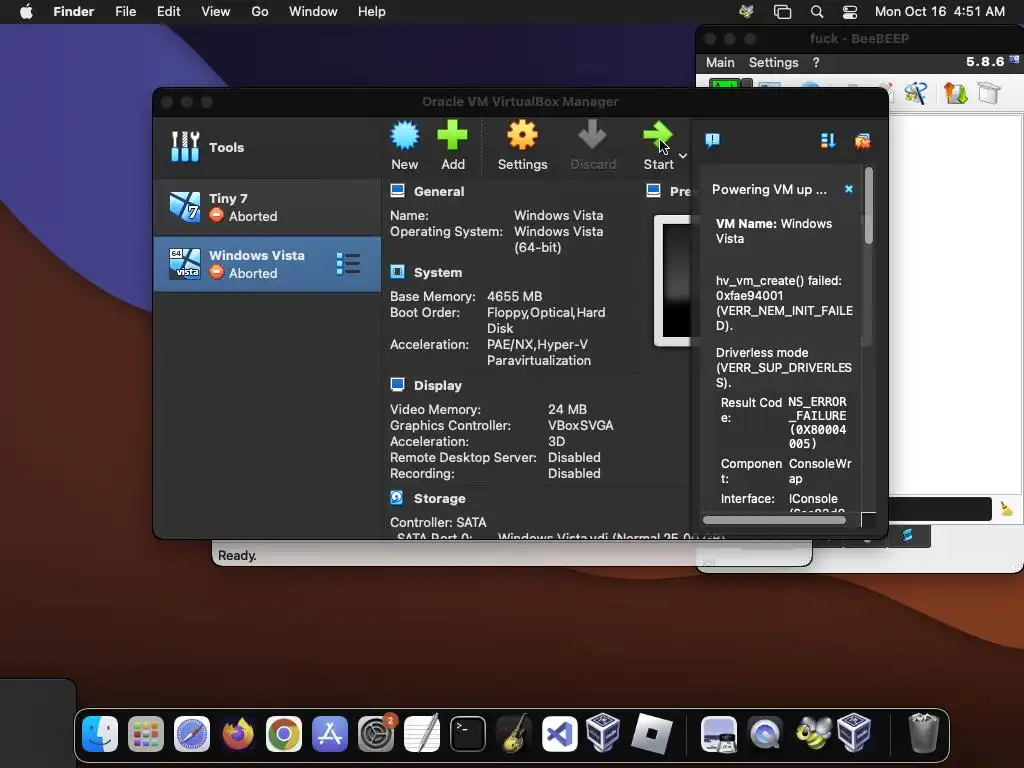Click the Base Memory value 4655 MB
Viewport: 1024px width, 768px height.
515,296
